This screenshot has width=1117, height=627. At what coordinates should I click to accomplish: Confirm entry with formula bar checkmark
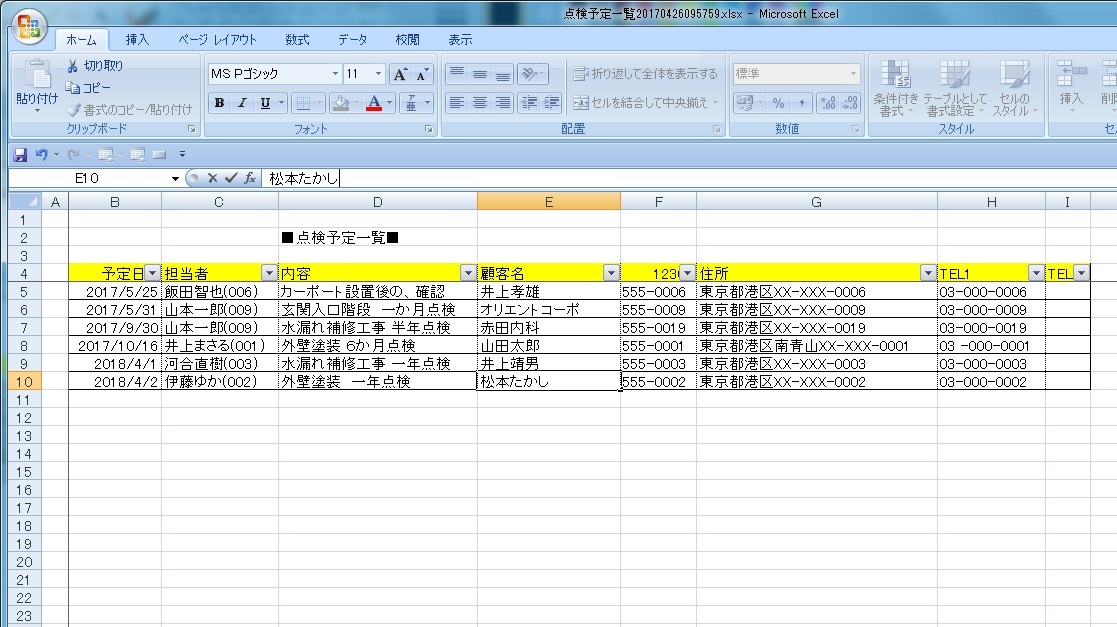231,178
